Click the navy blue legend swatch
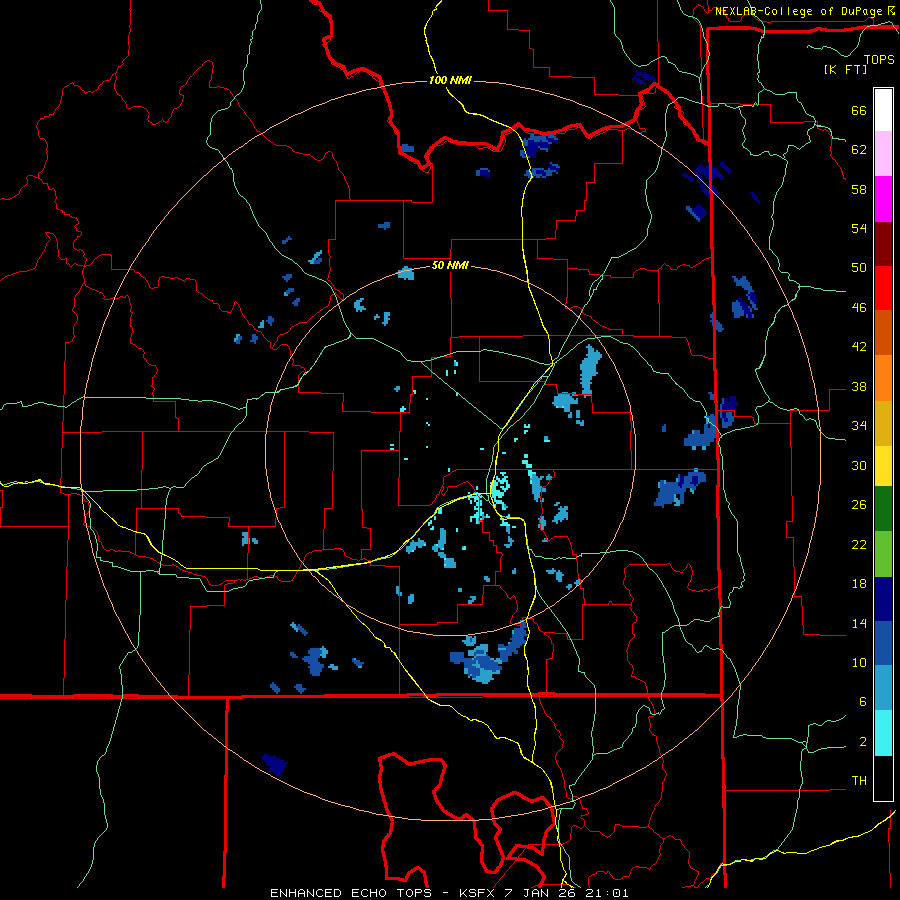 883,599
